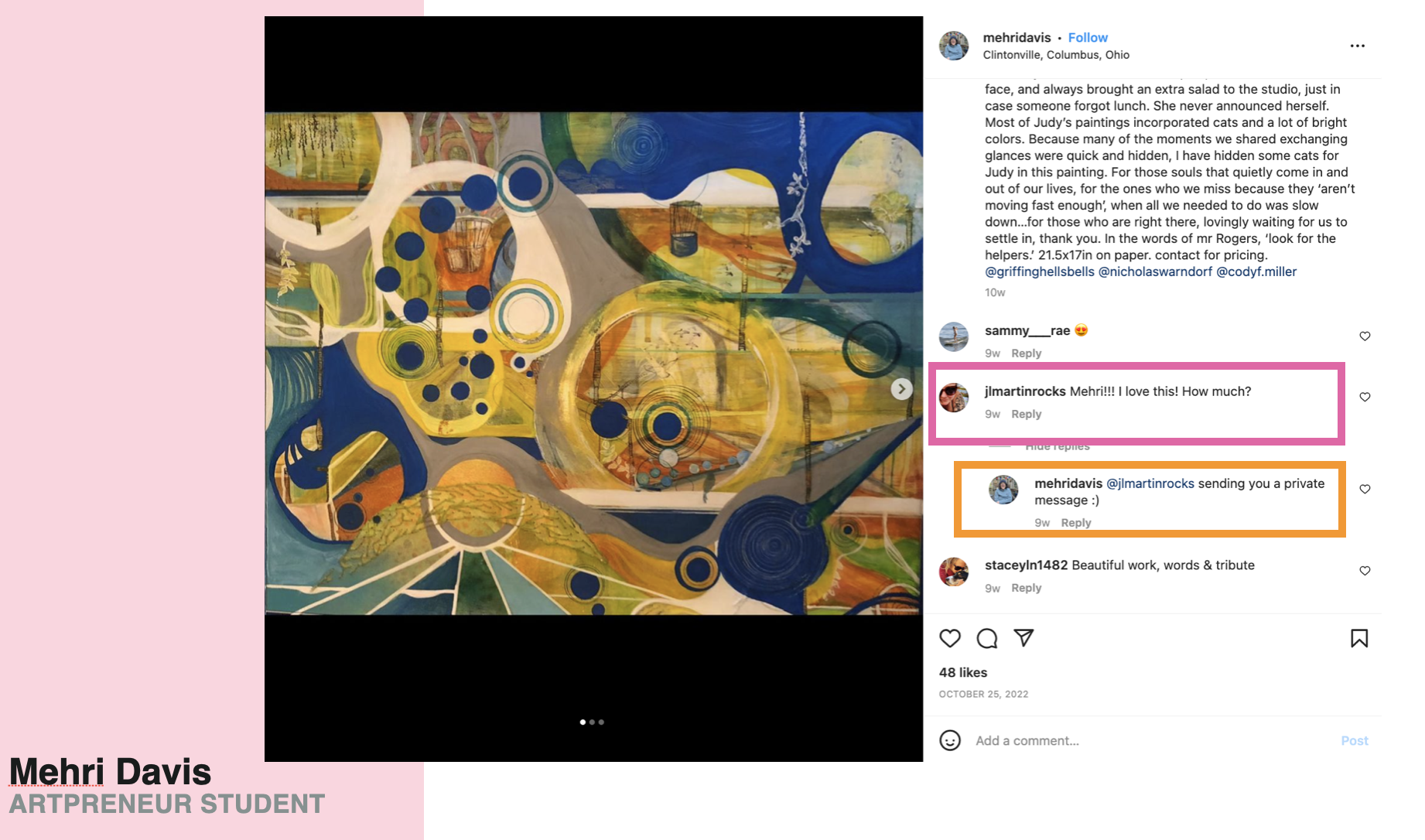
Task: Collapse replies with Hide replies
Action: (1058, 446)
